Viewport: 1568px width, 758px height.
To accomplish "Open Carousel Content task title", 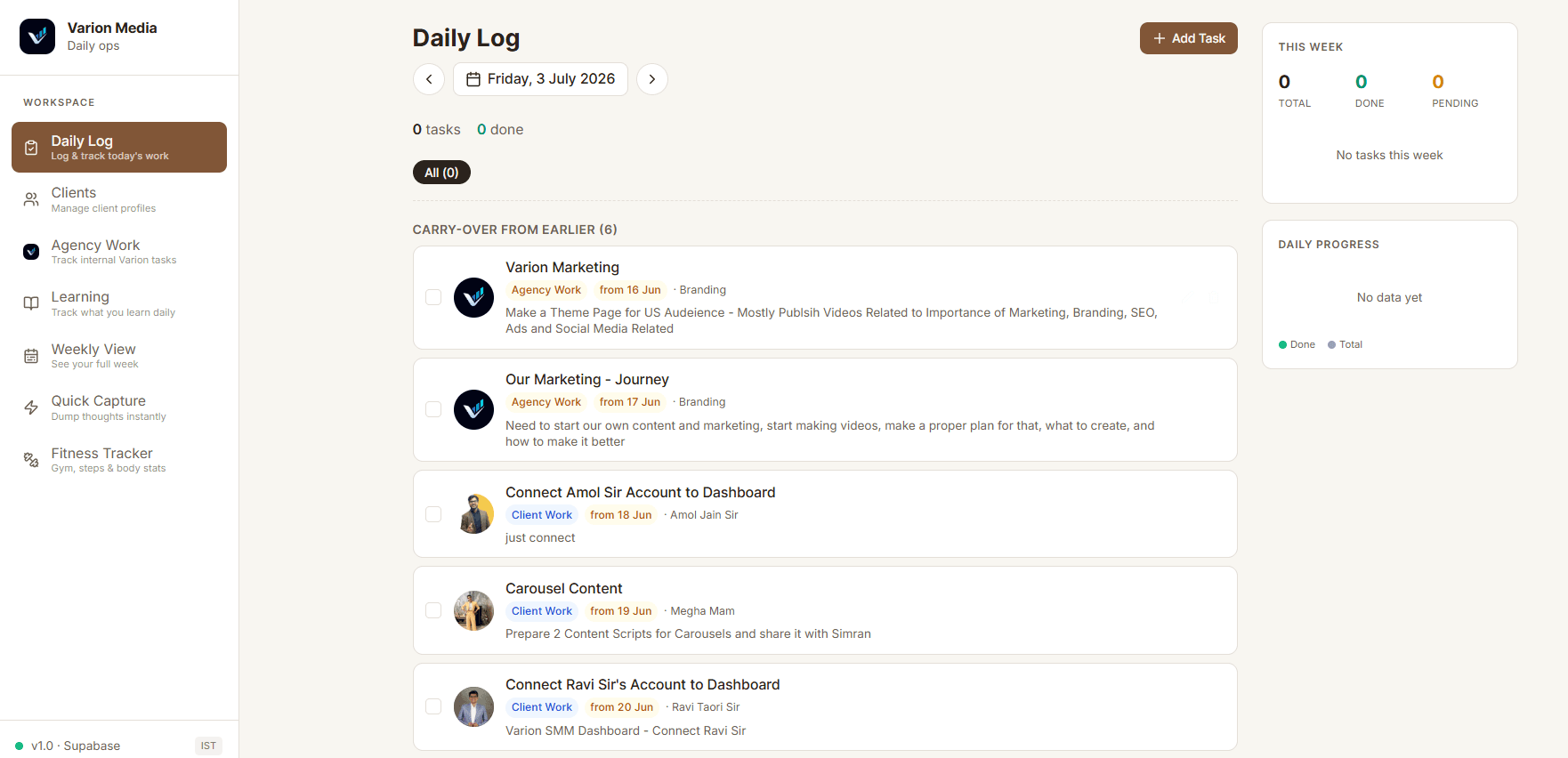I will coord(564,588).
